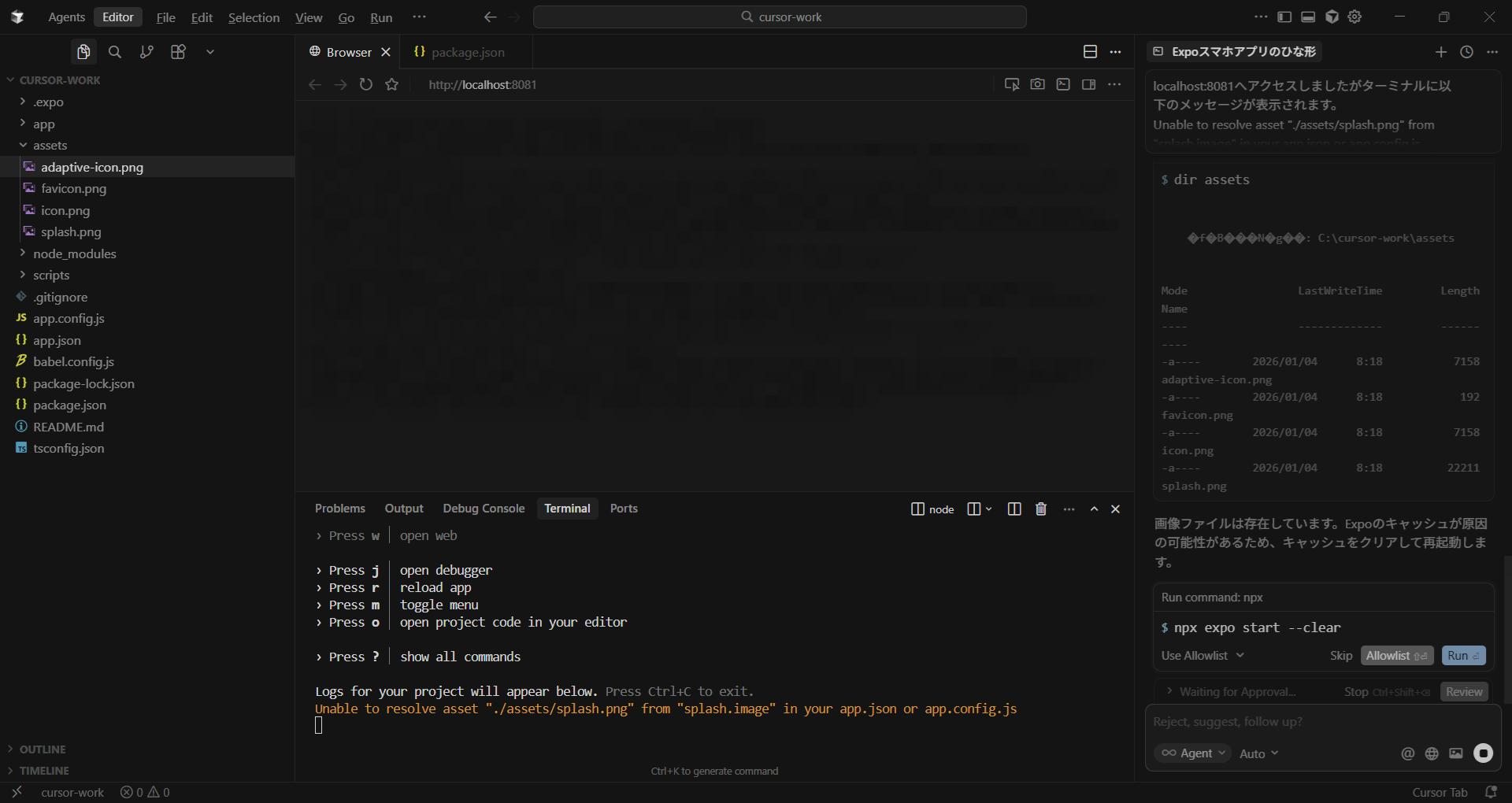1512x803 pixels.
Task: Expand the node_modules folder
Action: (x=74, y=253)
